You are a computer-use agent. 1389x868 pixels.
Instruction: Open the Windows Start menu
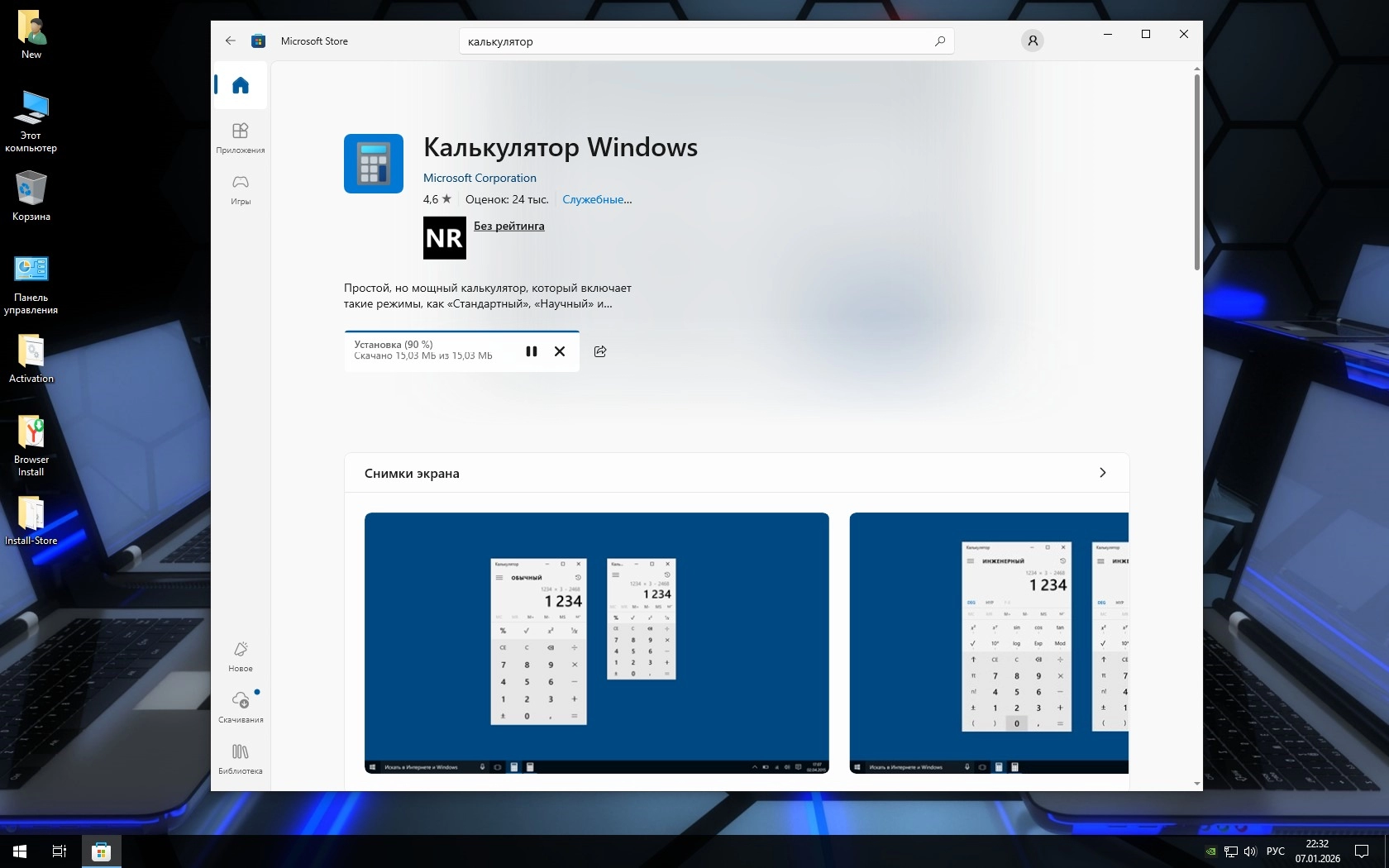coord(20,851)
